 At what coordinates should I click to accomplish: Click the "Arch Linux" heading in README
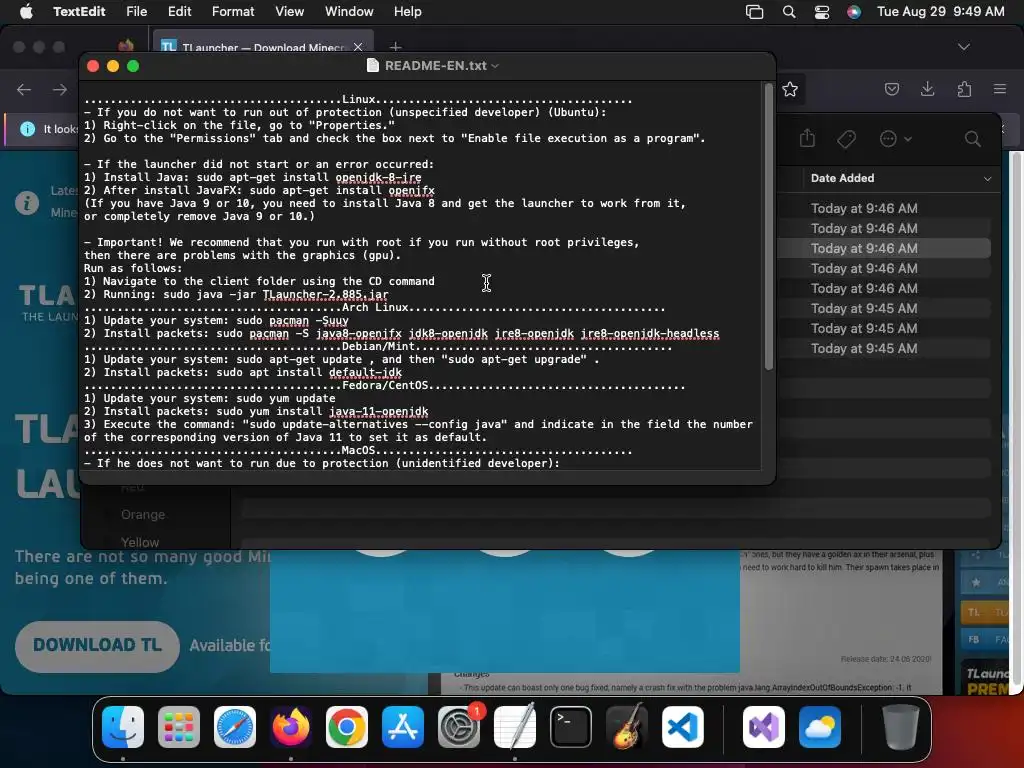click(x=376, y=308)
